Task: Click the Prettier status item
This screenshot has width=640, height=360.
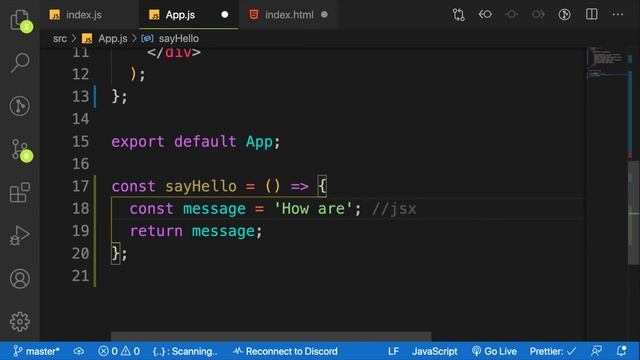Action: (x=553, y=351)
